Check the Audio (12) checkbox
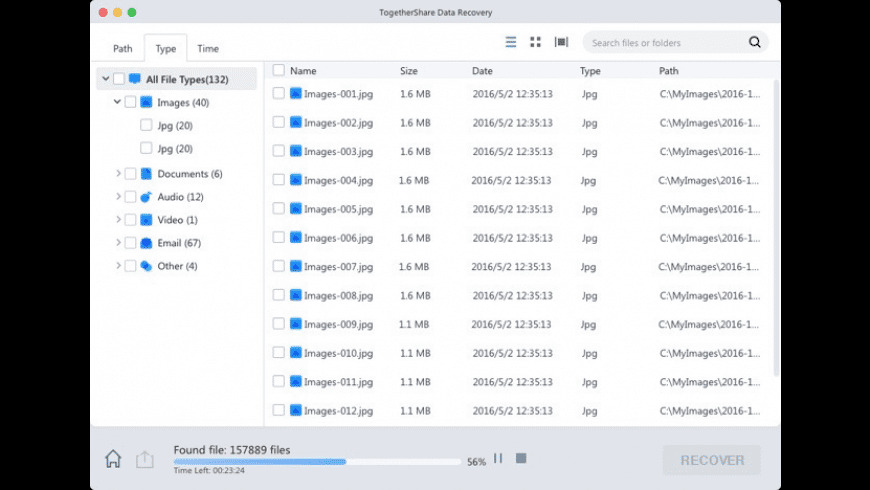The width and height of the screenshot is (870, 490). click(x=130, y=196)
